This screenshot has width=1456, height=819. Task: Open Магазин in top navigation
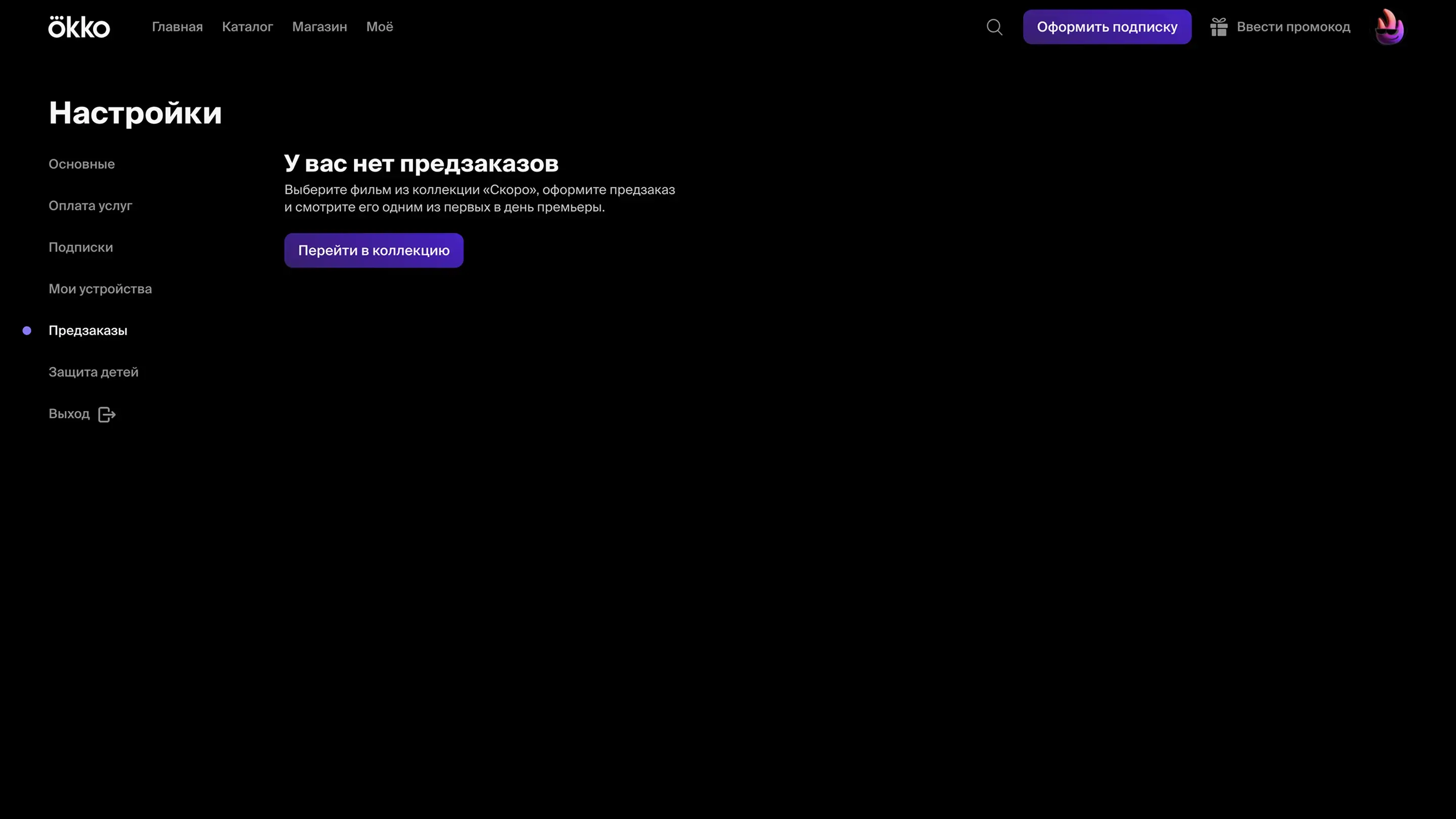320,27
